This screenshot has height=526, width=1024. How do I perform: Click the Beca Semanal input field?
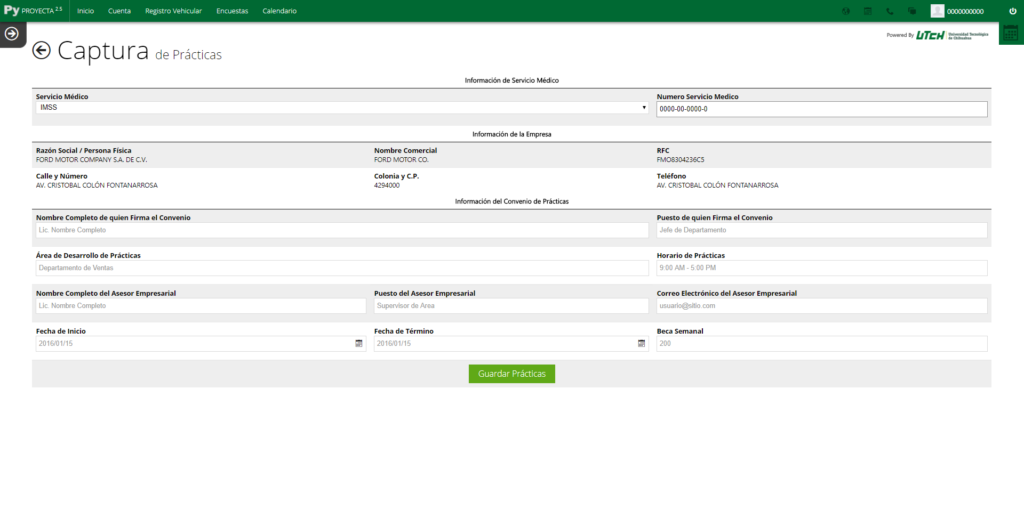[821, 343]
